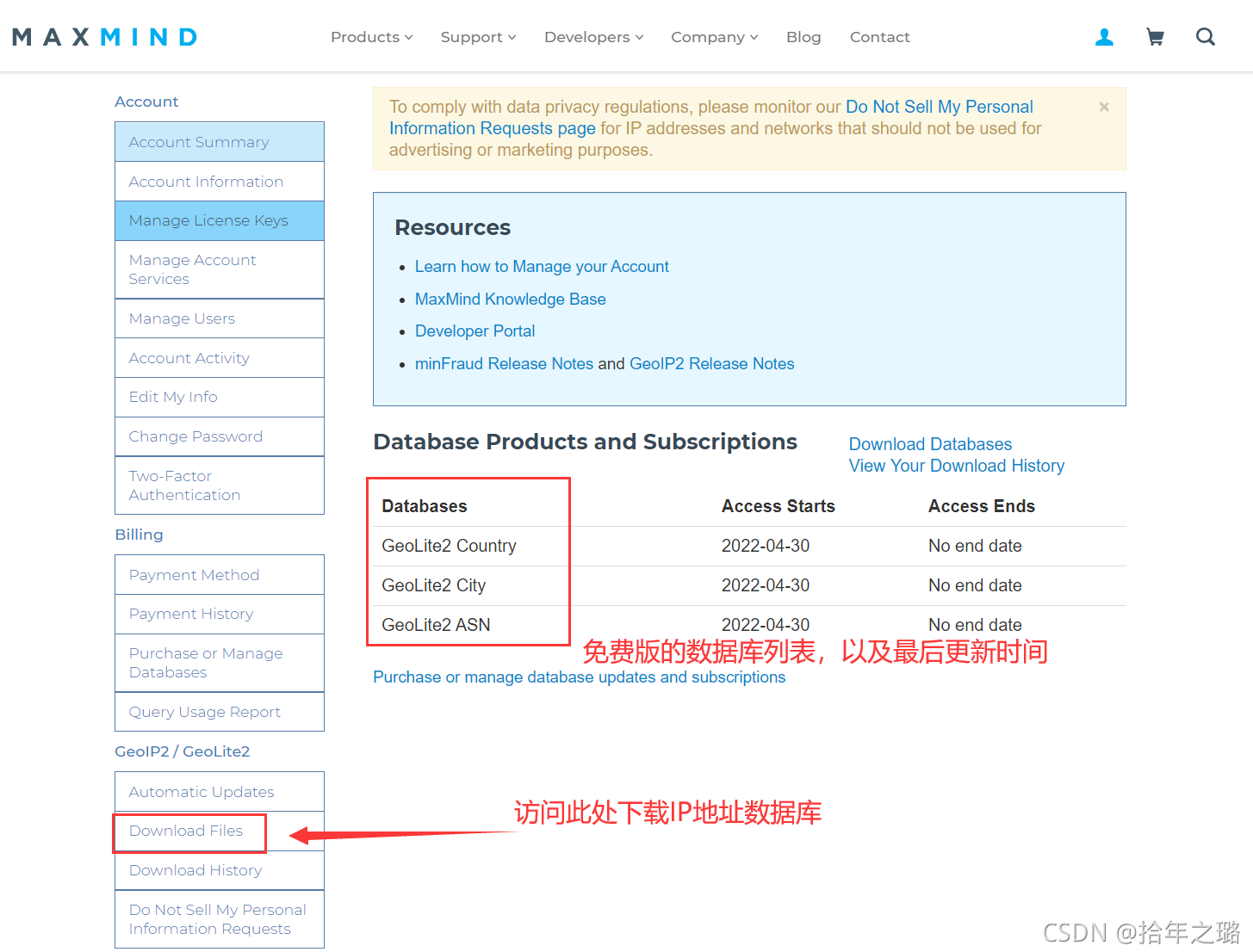
Task: Open Learn how to Manage your Account
Action: tap(542, 267)
